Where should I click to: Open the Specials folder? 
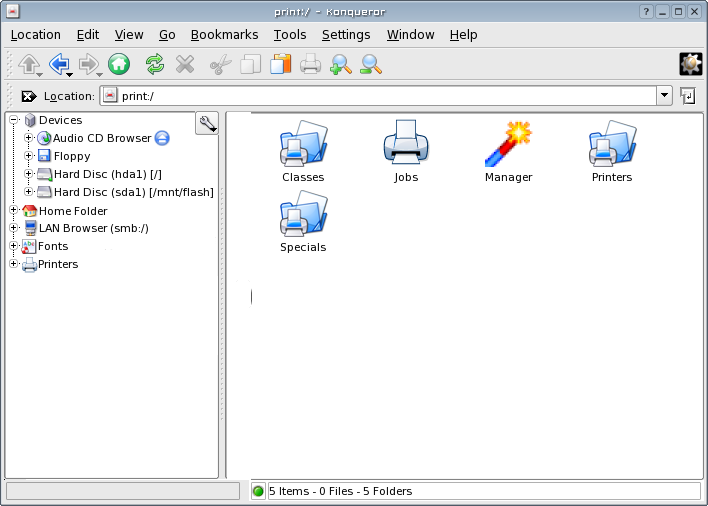point(303,222)
